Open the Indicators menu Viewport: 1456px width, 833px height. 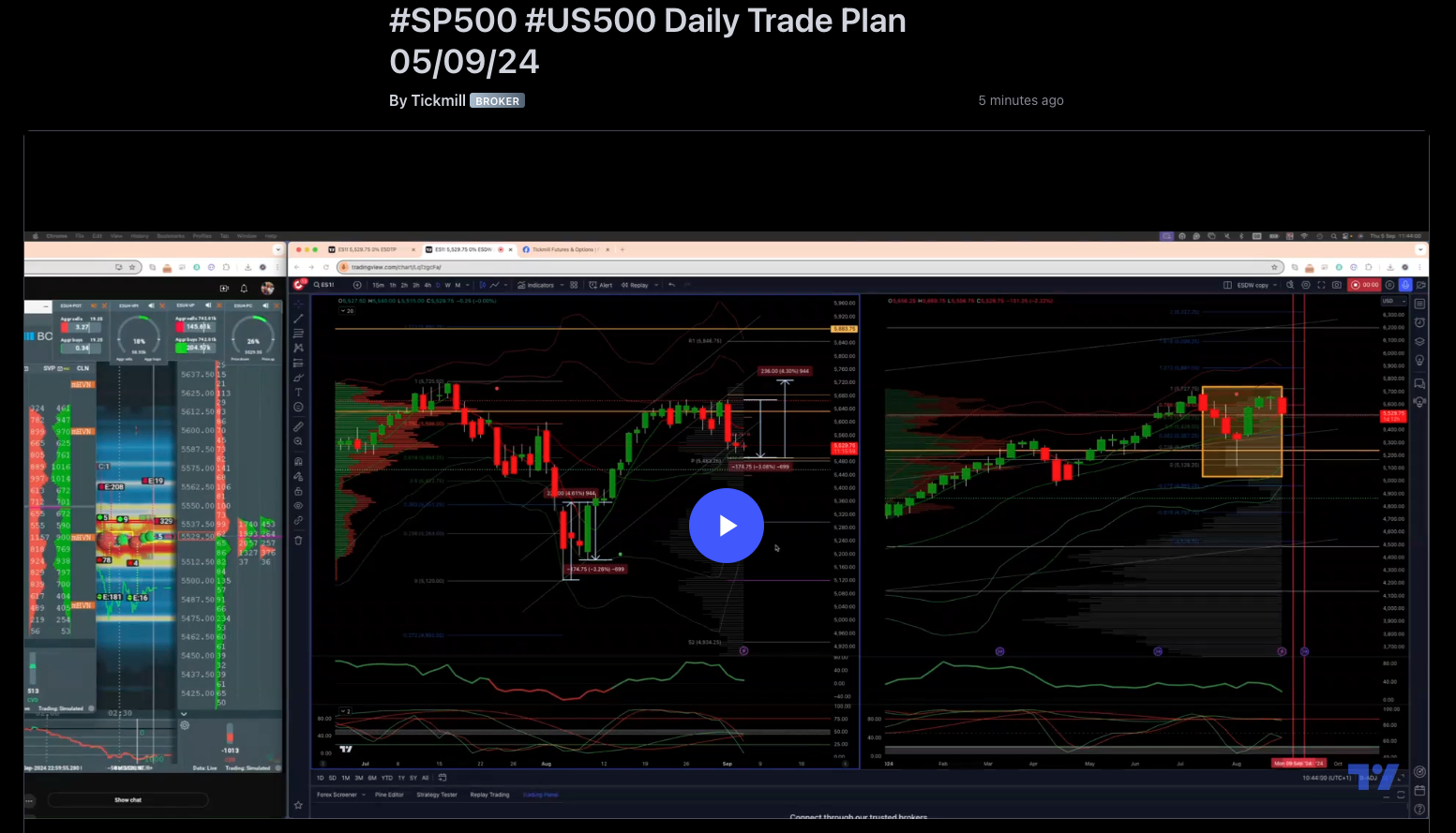535,285
